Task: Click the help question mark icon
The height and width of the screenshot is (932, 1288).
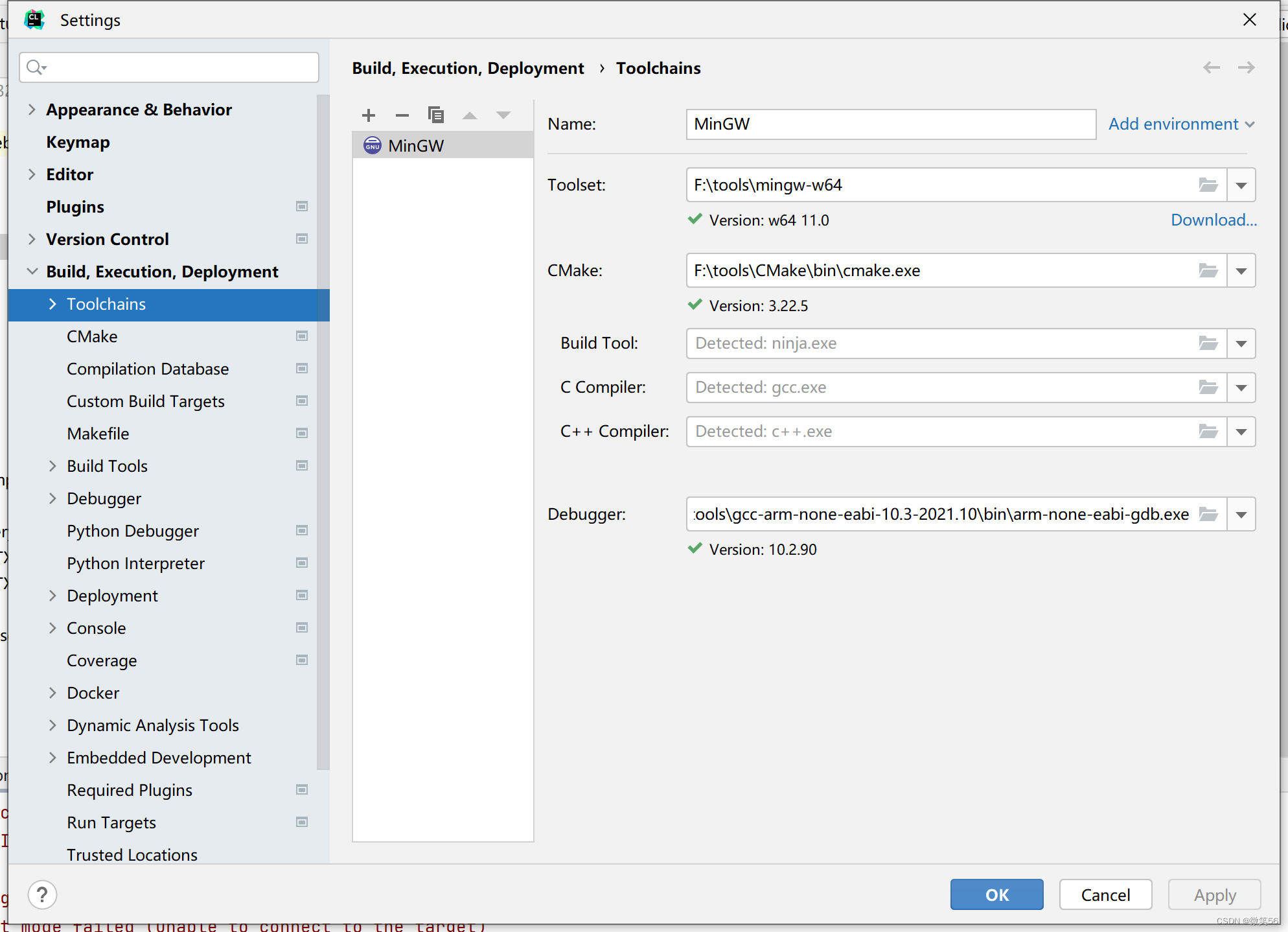Action: (43, 895)
